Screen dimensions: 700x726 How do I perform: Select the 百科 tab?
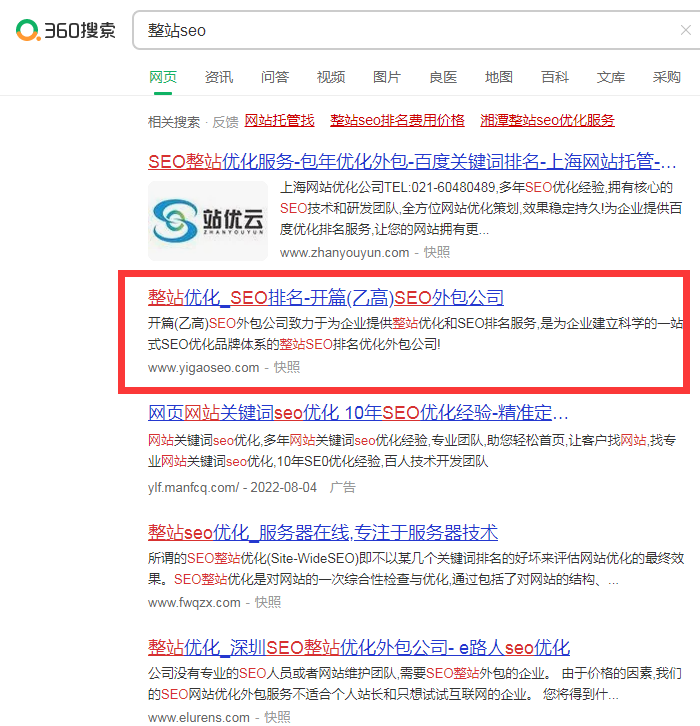tap(555, 77)
